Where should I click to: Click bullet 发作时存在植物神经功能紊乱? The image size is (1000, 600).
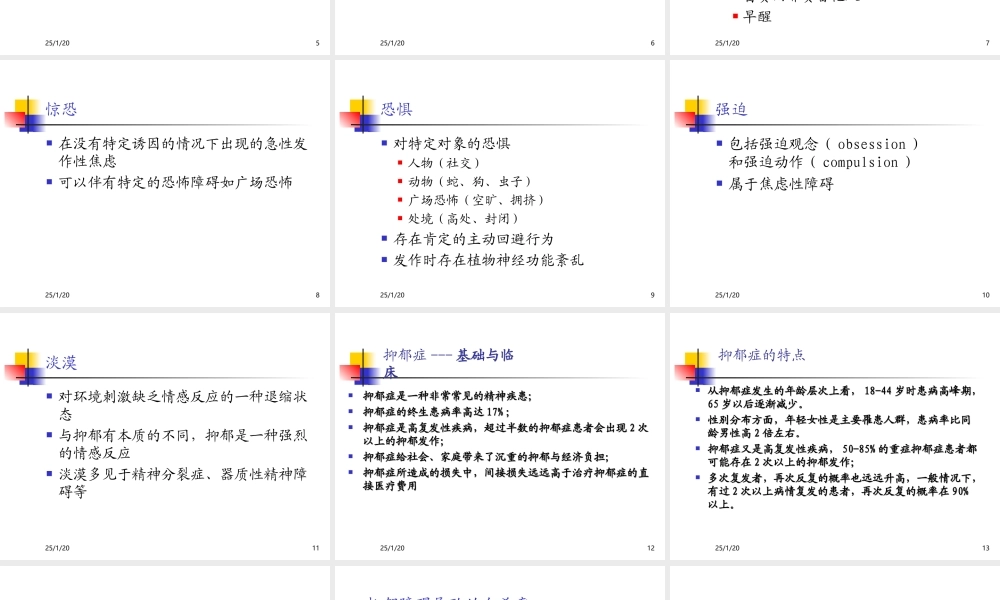[x=489, y=260]
